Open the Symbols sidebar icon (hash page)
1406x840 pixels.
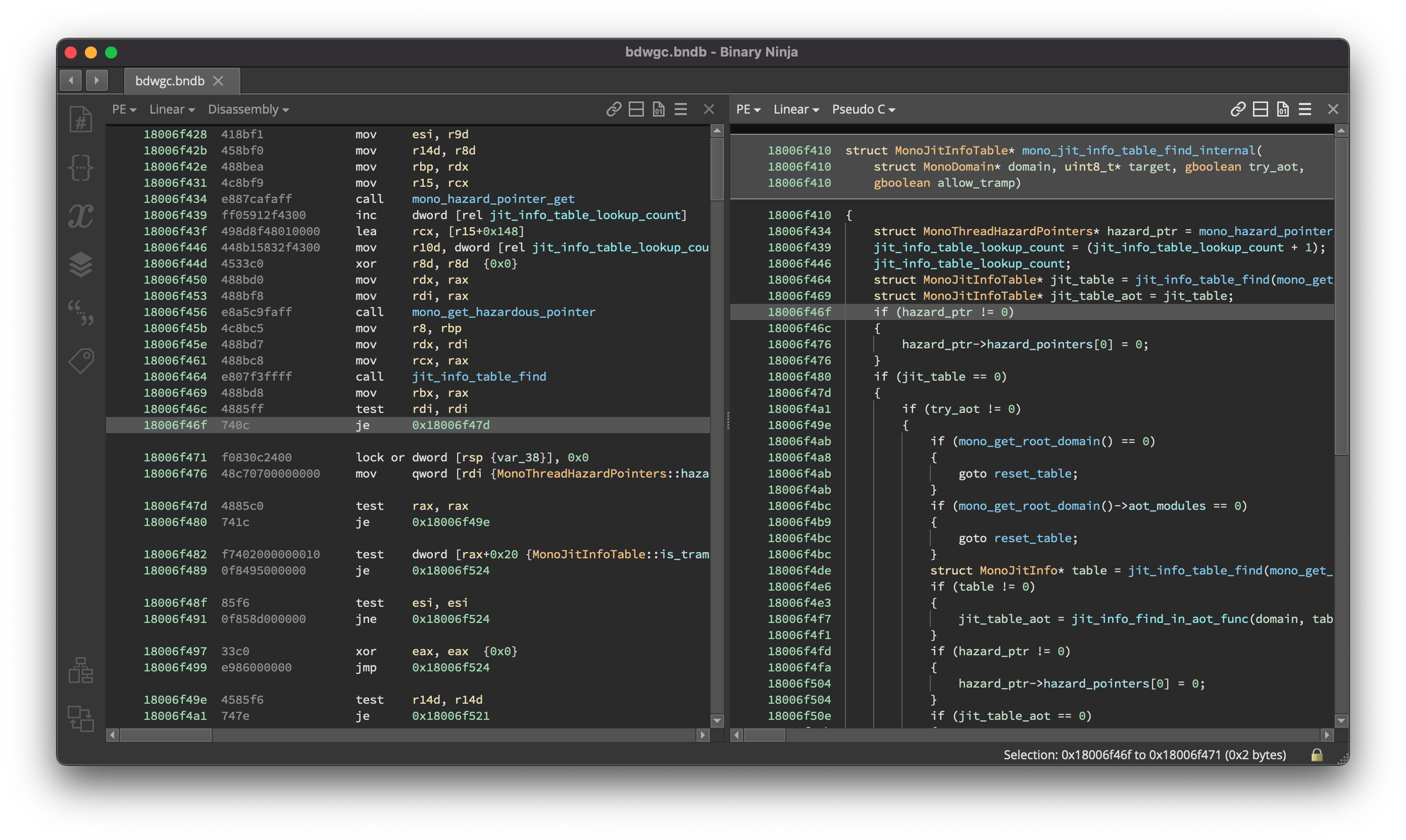click(x=81, y=120)
